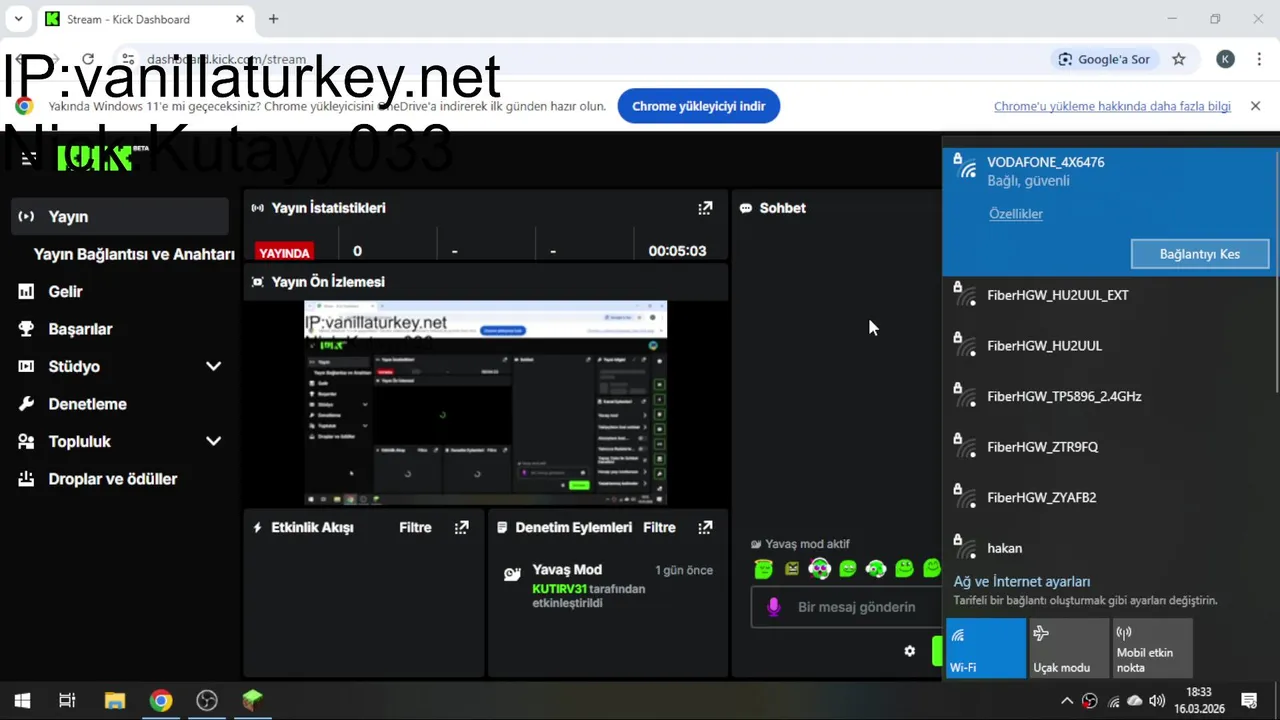Pop out the Yayın İstatistikleri panel
Viewport: 1280px width, 720px height.
point(705,208)
